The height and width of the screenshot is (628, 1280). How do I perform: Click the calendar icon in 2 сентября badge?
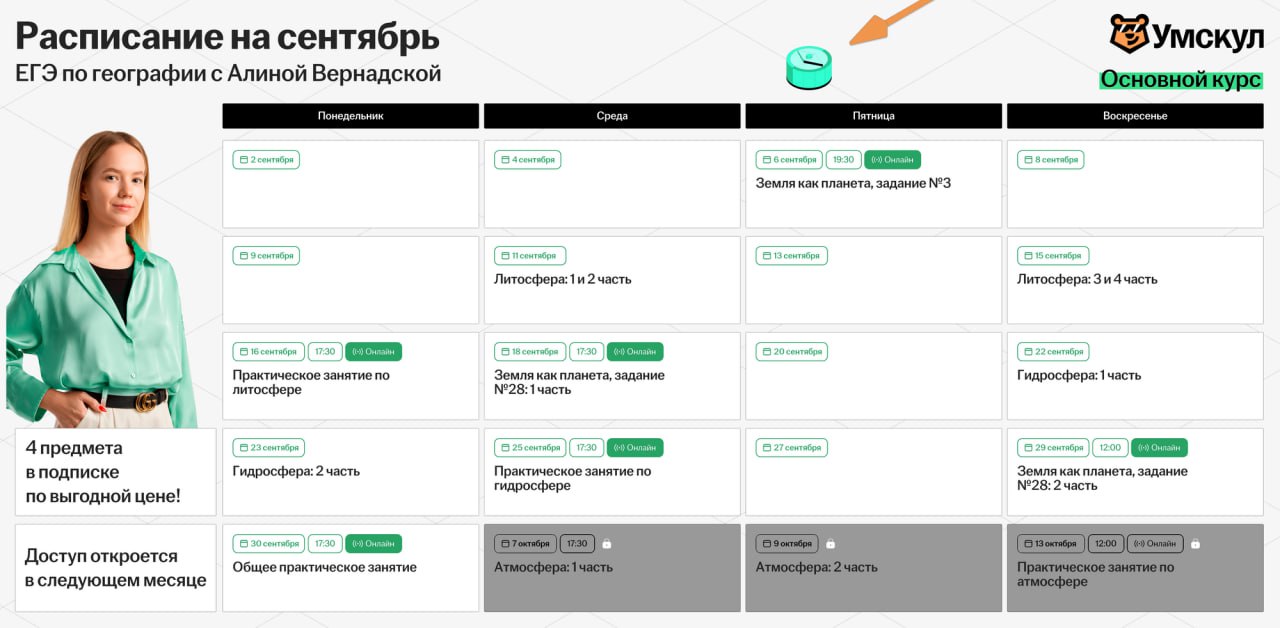tap(243, 160)
